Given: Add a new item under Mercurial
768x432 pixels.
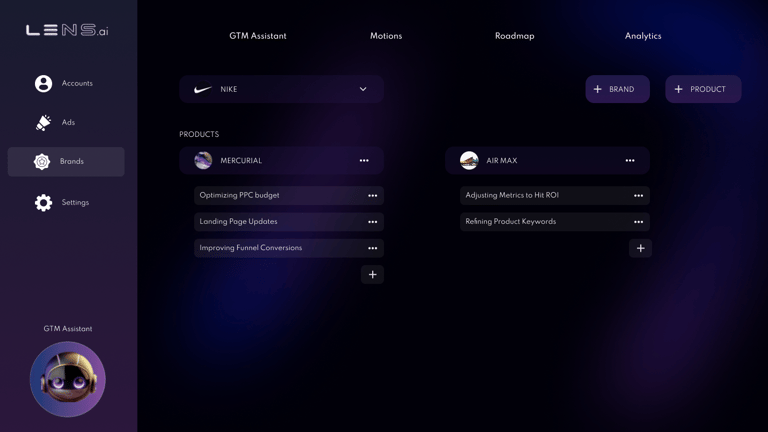Looking at the screenshot, I should point(372,274).
